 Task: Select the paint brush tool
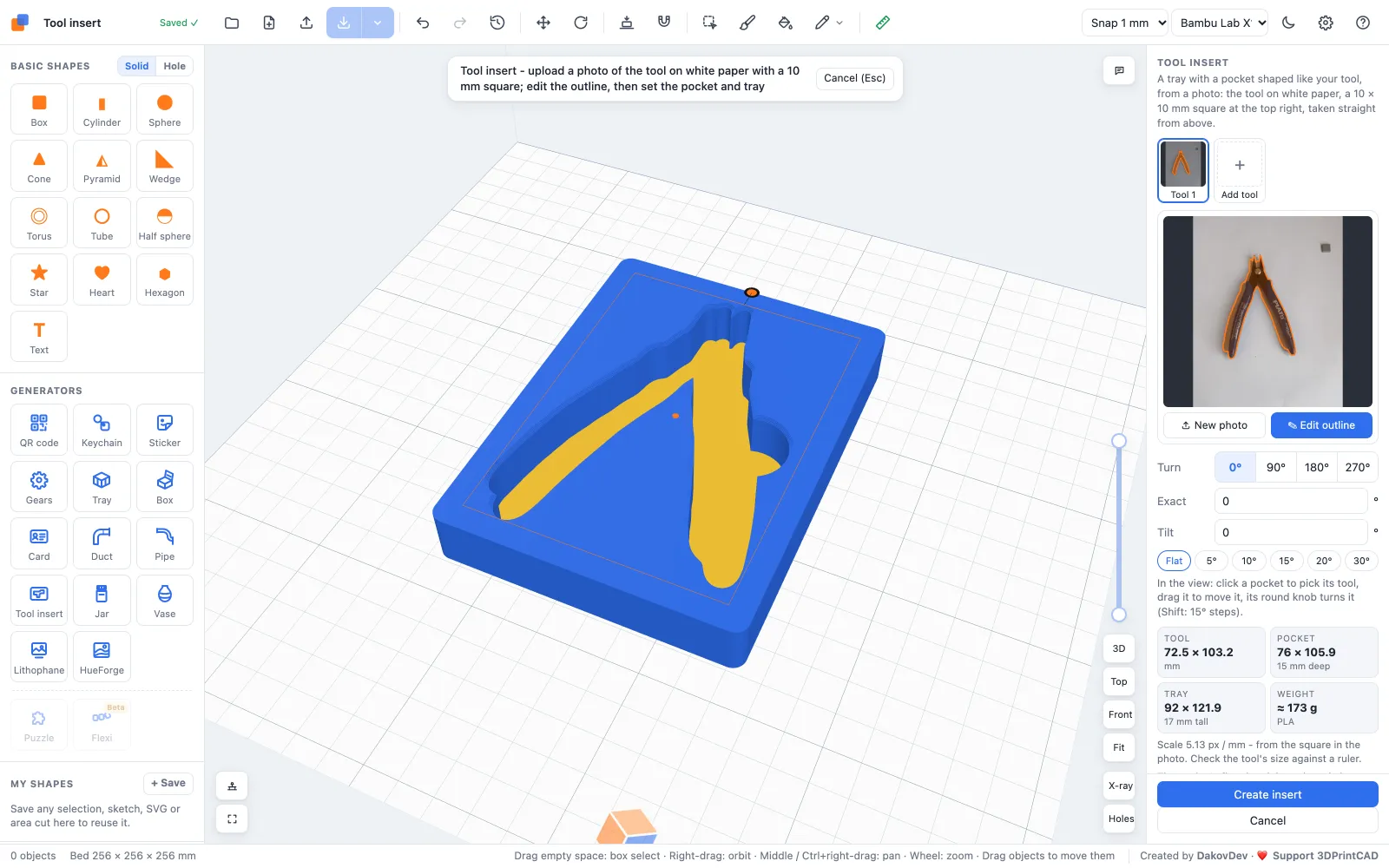click(x=747, y=23)
